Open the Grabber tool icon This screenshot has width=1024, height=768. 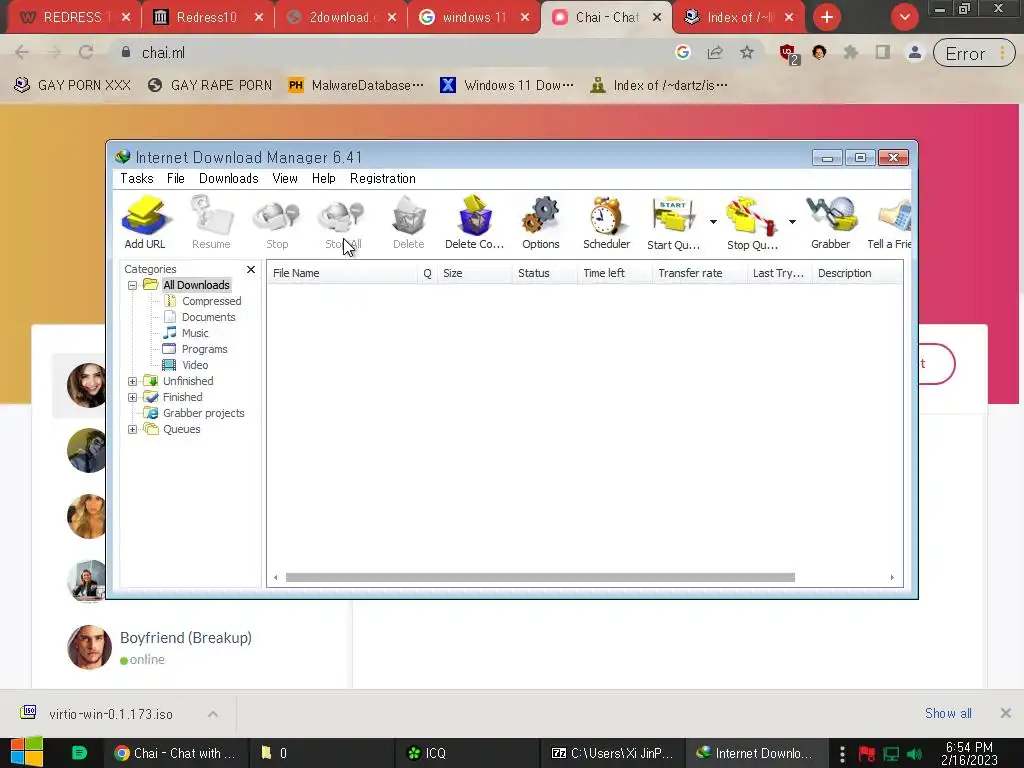[831, 222]
